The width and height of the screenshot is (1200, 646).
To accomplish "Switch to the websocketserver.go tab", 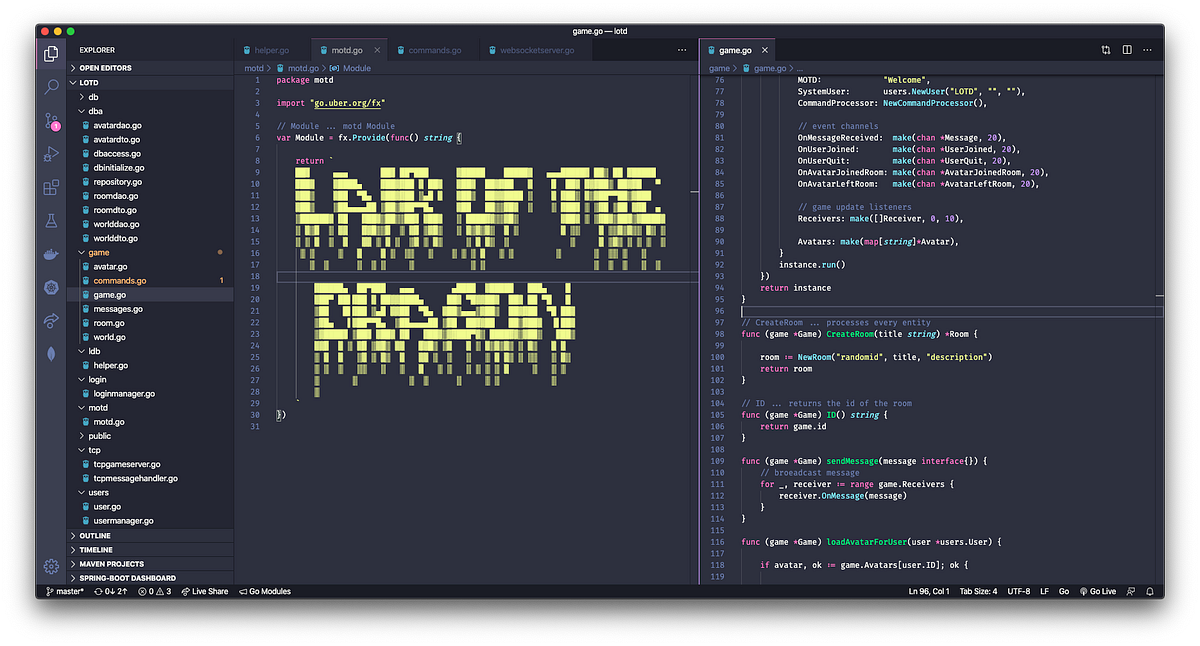I will [x=530, y=48].
